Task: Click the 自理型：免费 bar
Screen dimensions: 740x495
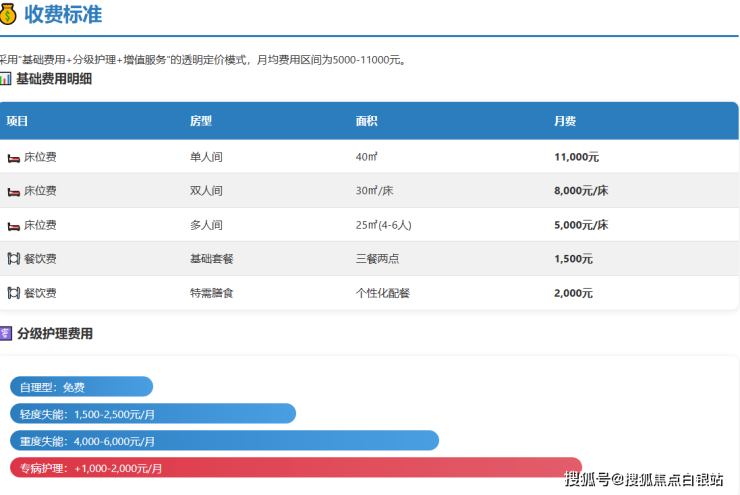Action: (x=81, y=387)
